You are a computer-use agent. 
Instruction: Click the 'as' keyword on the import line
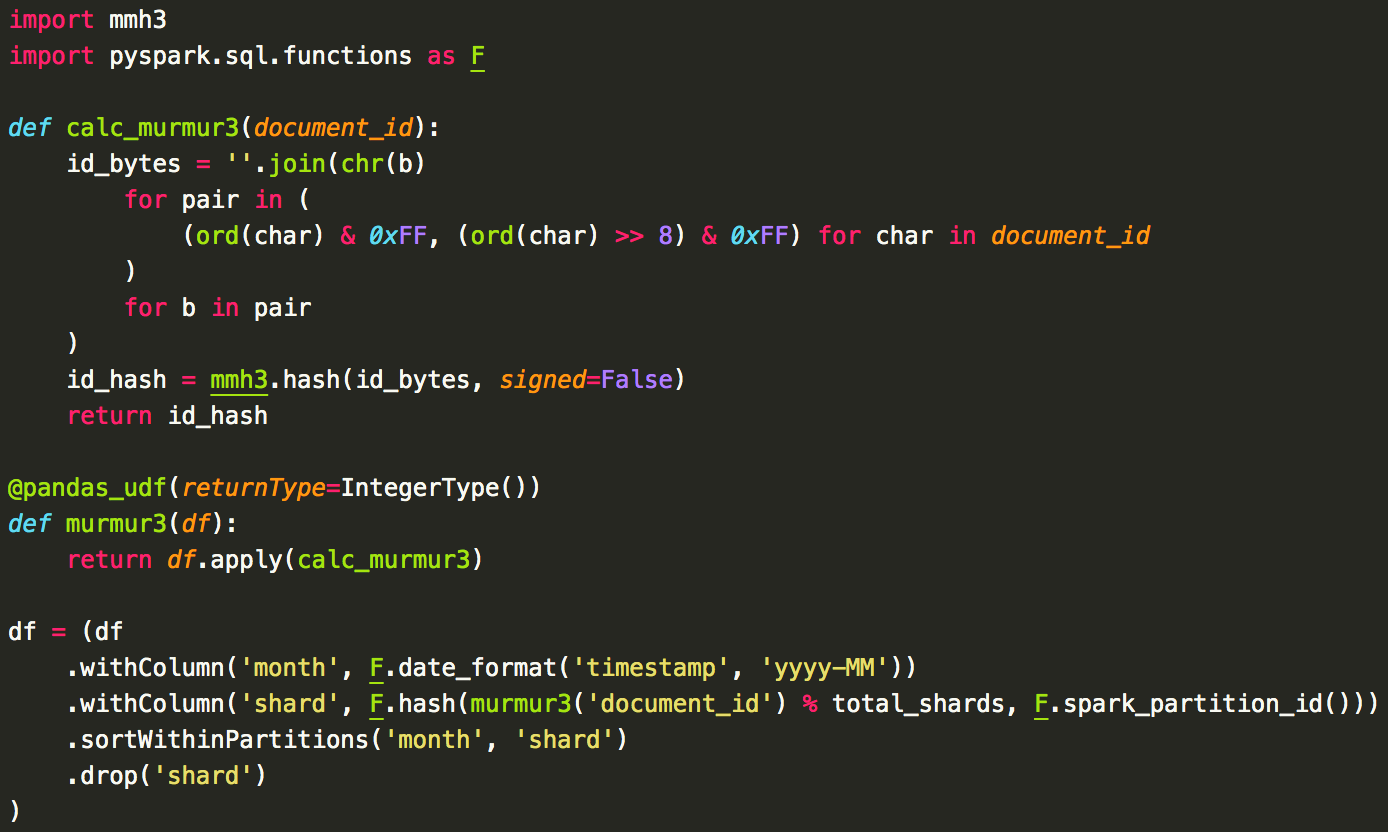pos(441,56)
